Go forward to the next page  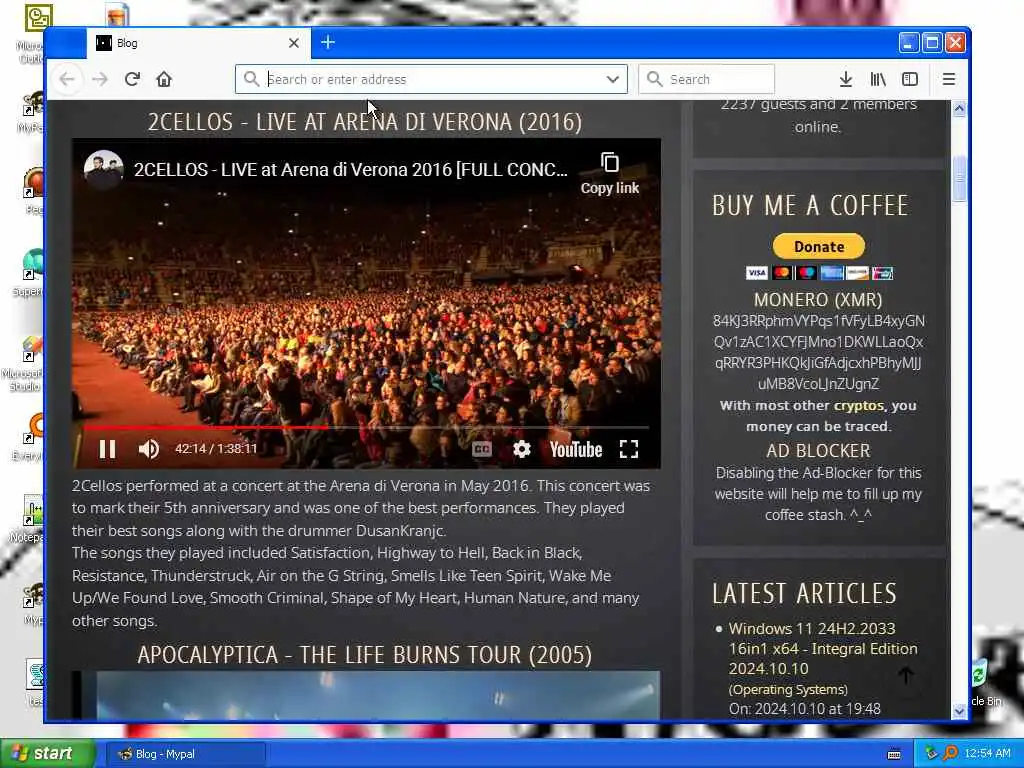tap(100, 79)
